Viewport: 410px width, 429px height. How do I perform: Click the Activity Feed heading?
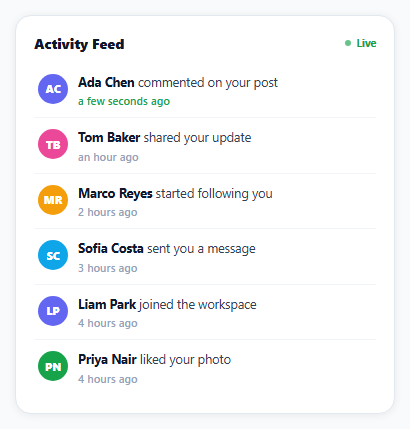[x=79, y=44]
